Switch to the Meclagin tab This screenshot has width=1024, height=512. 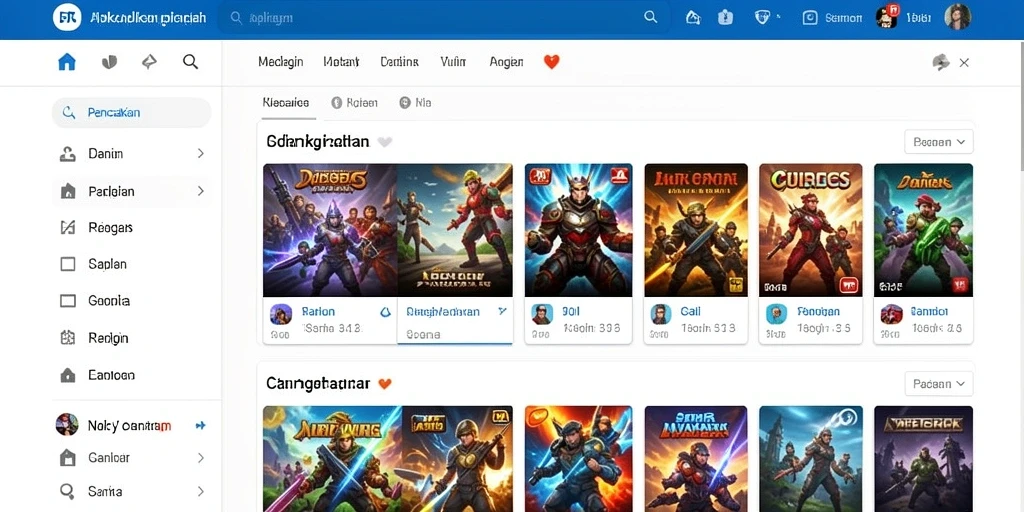(x=281, y=62)
